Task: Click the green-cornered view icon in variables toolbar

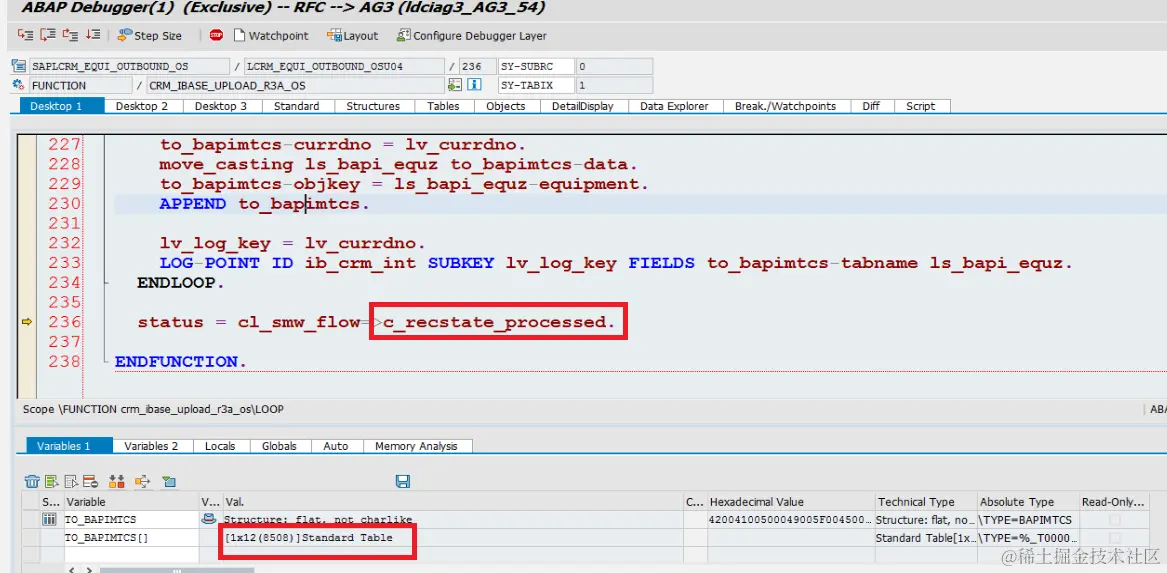Action: click(169, 481)
